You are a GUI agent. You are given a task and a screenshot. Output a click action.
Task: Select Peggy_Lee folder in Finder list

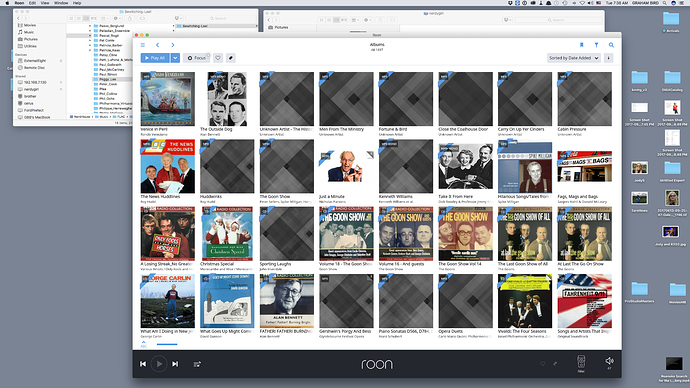point(111,79)
